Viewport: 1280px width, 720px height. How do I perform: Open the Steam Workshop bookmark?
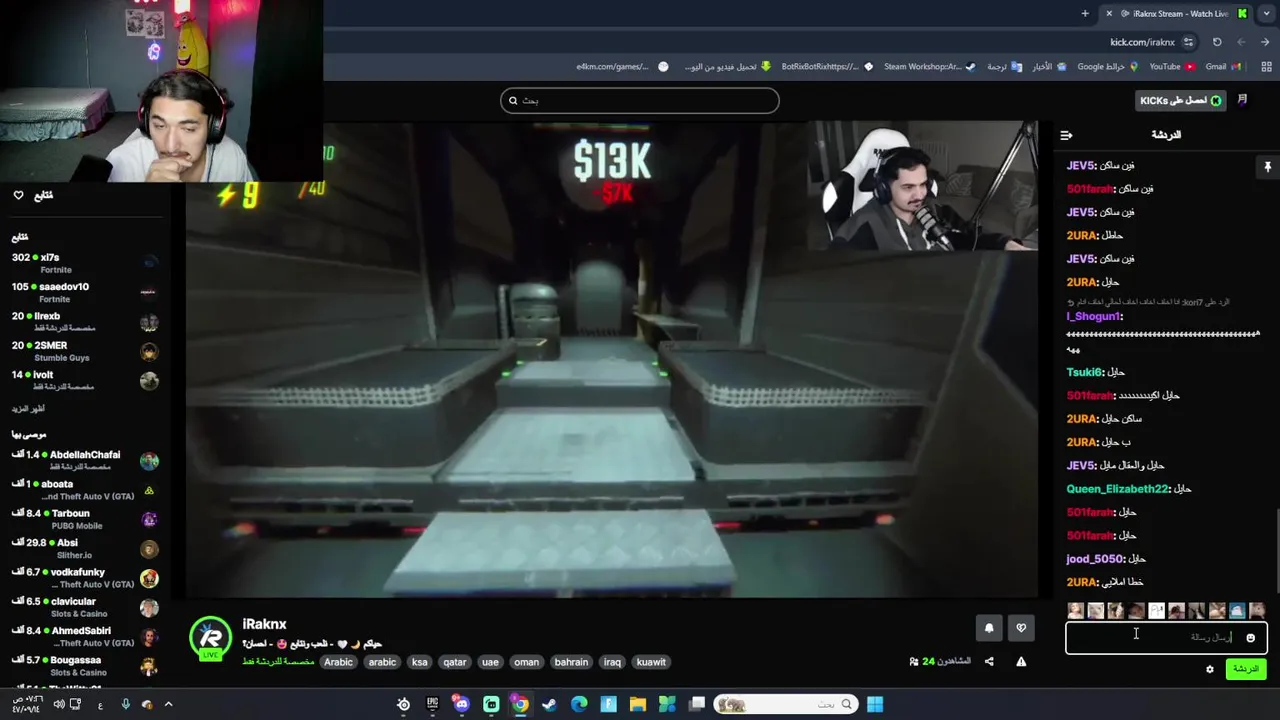click(x=929, y=66)
